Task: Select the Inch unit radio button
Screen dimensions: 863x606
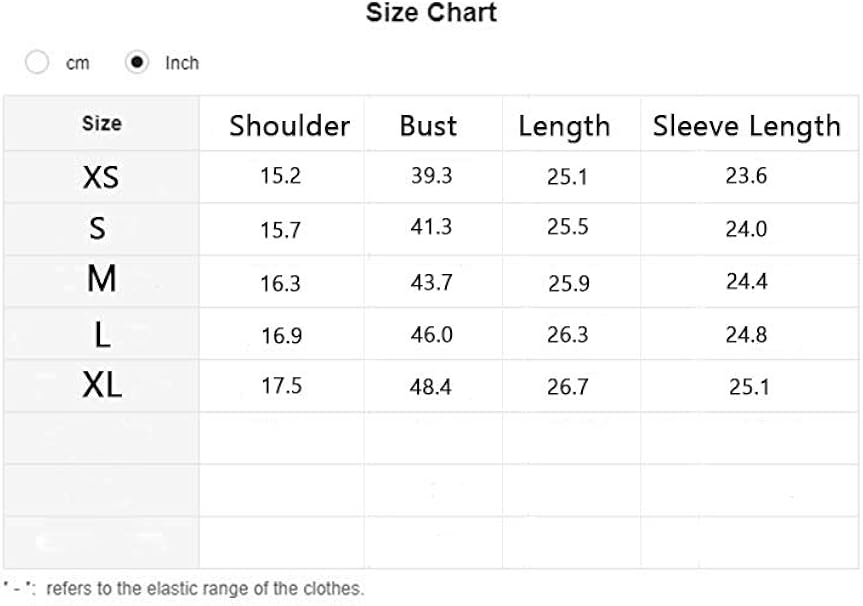Action: coord(137,63)
